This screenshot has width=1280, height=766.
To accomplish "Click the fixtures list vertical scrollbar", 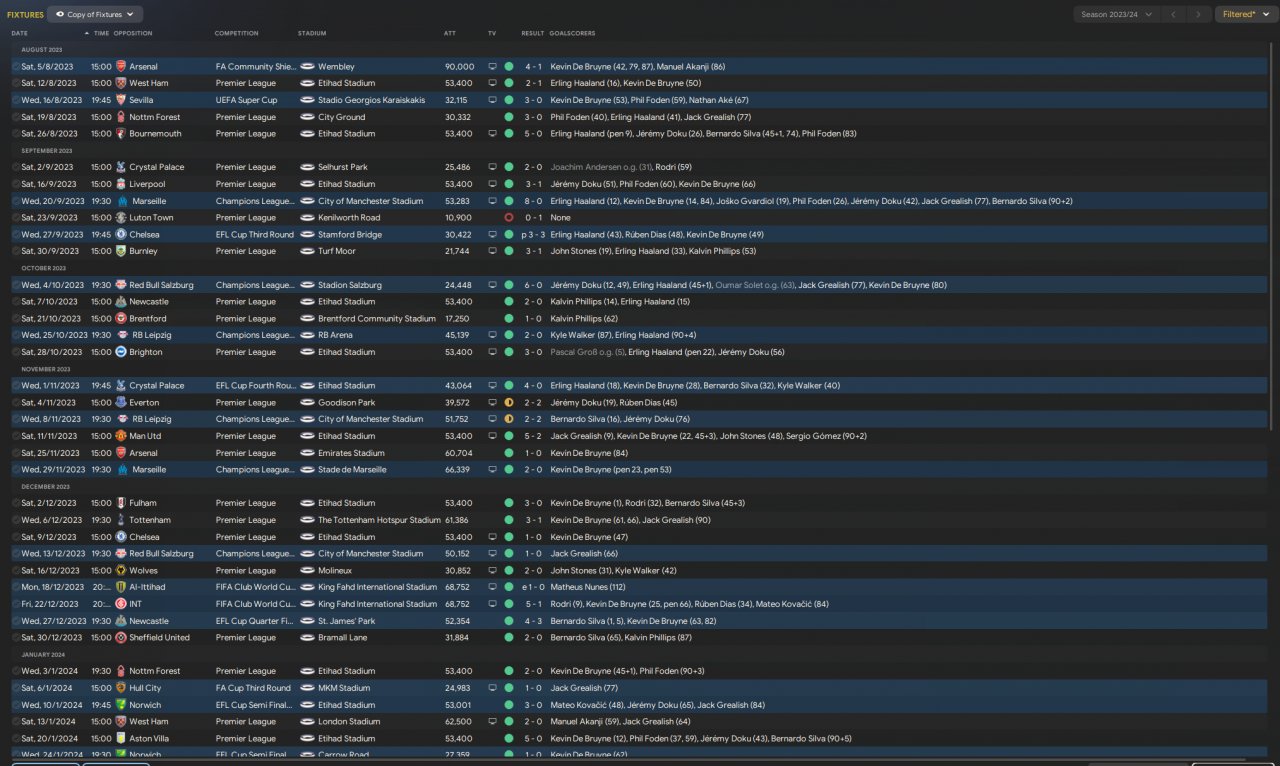I will click(1273, 237).
